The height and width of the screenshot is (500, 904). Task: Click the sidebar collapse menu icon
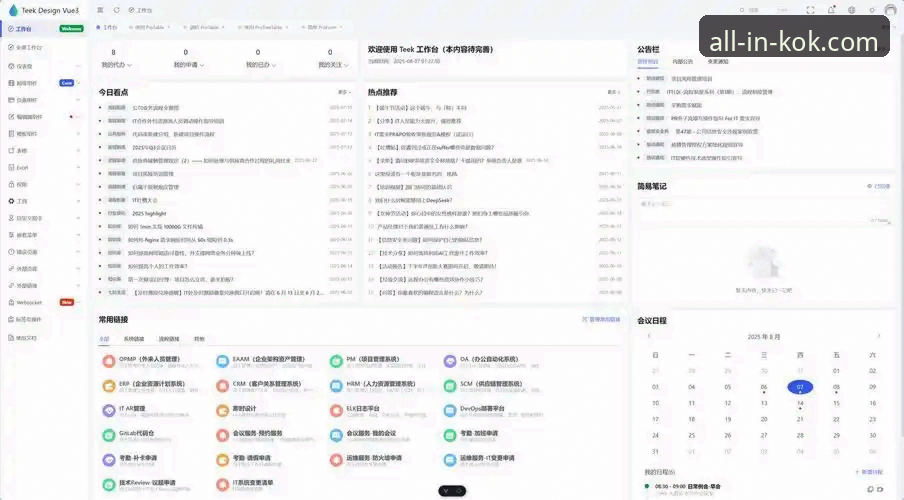pos(100,10)
